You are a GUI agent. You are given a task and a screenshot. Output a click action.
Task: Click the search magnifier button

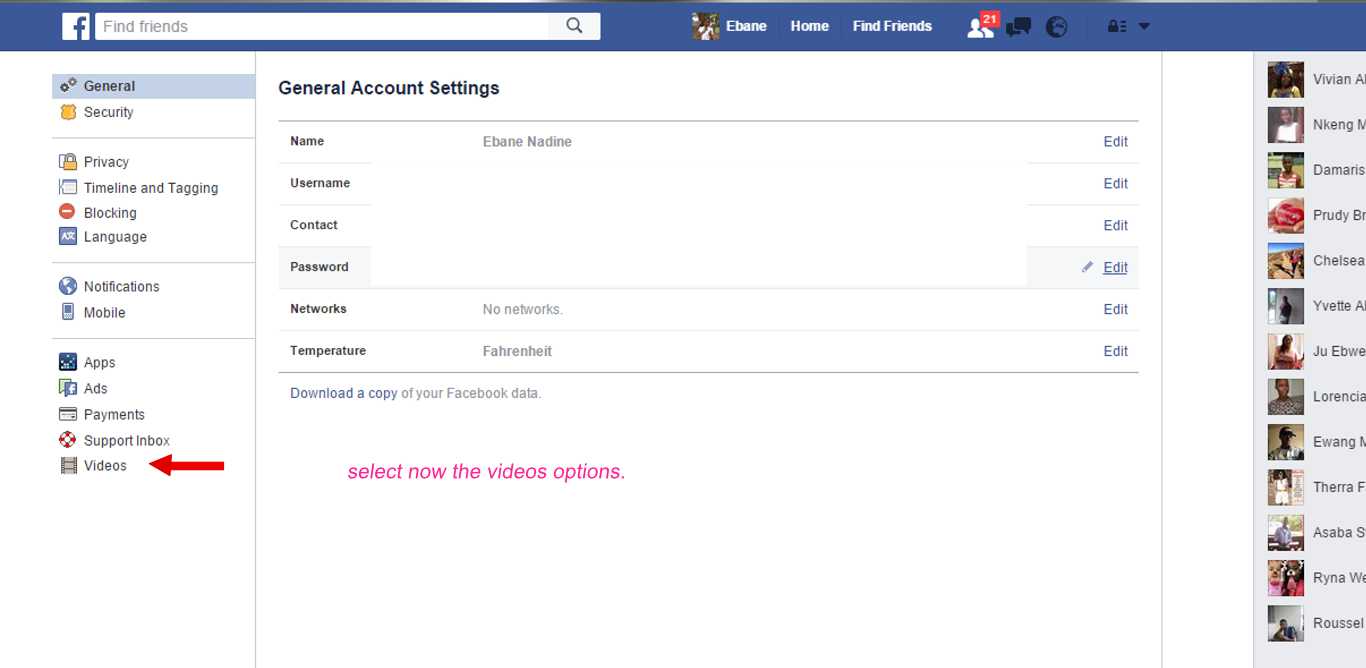(574, 26)
